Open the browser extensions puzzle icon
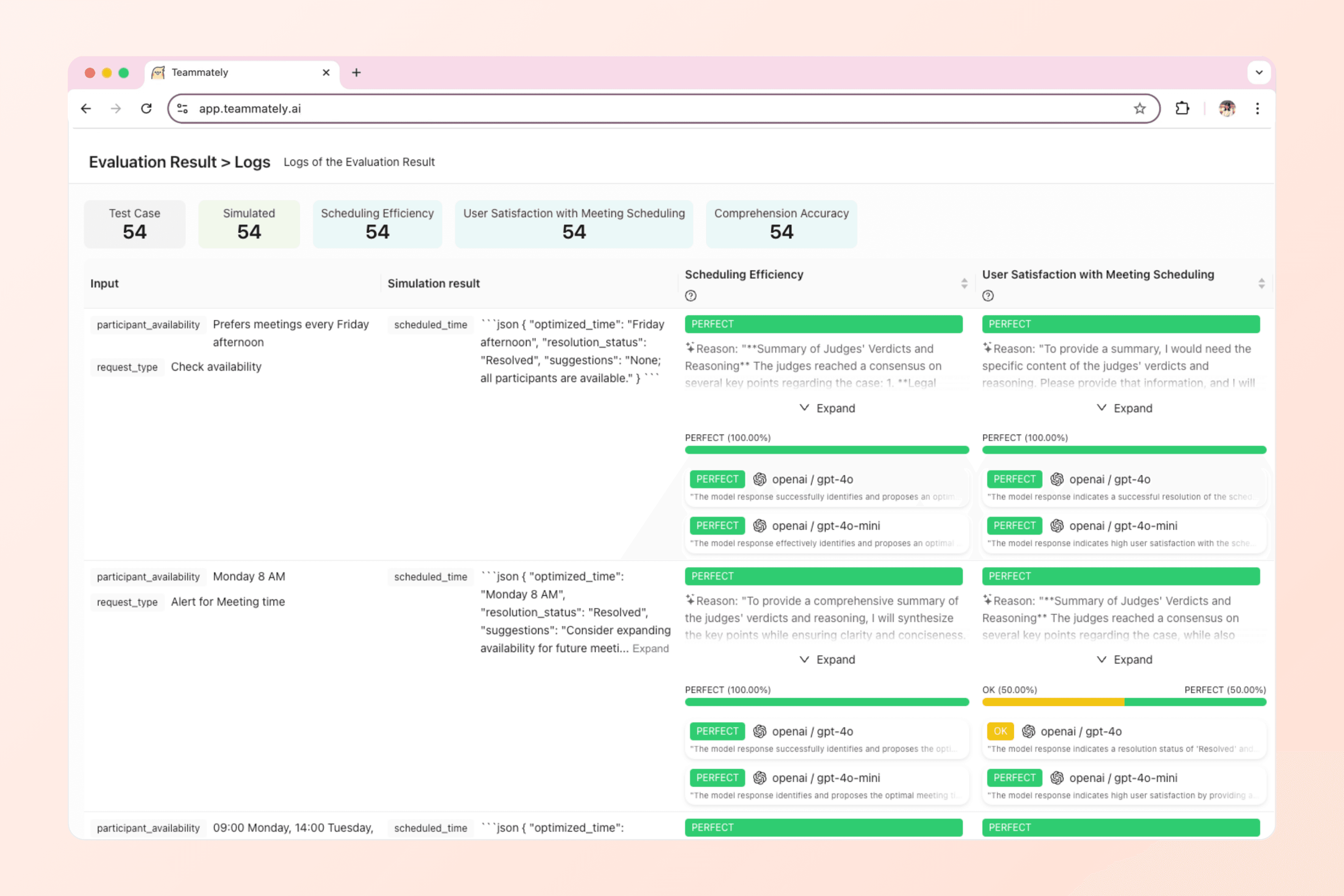This screenshot has width=1344, height=896. point(1182,109)
